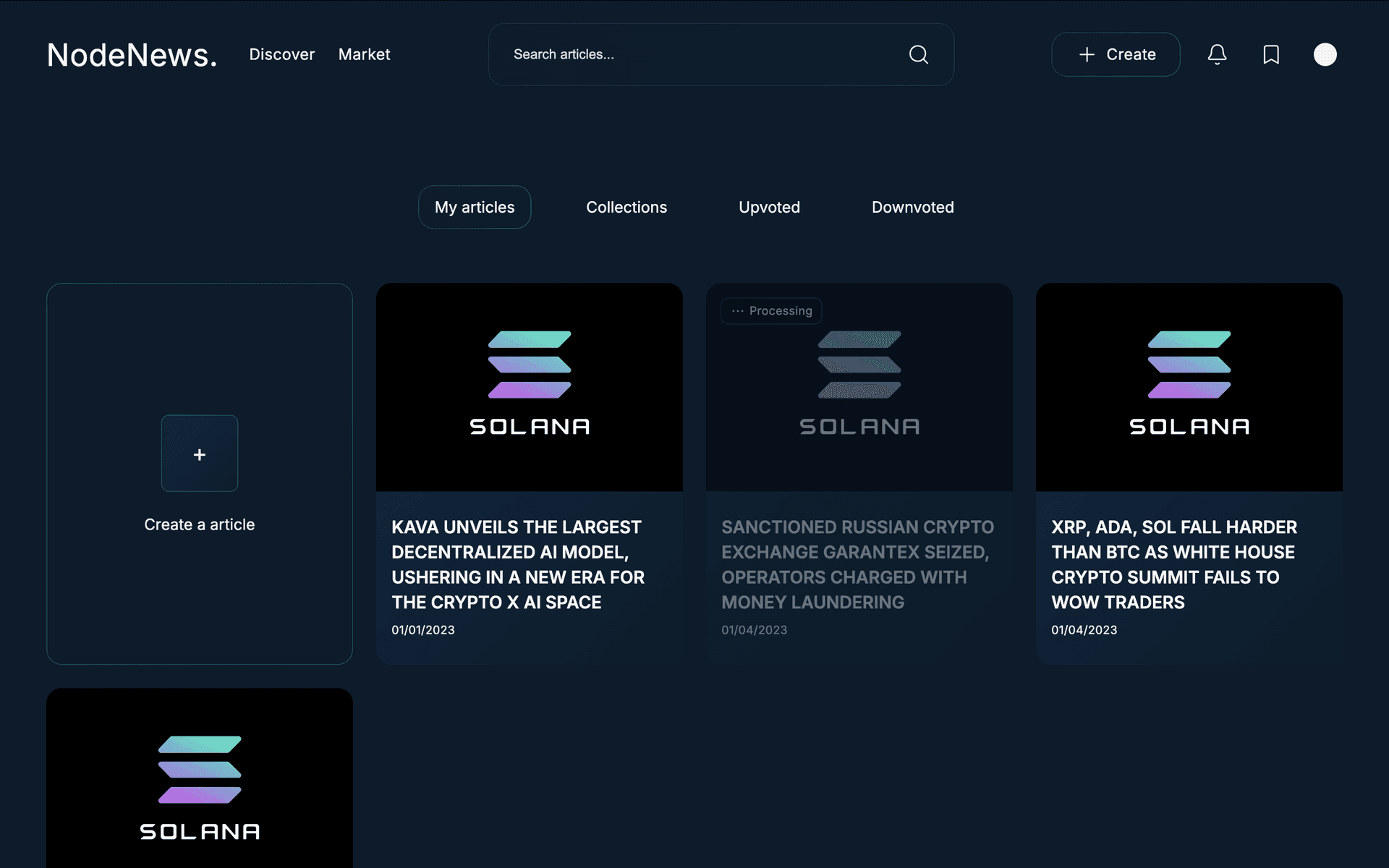Open the user profile avatar

[x=1325, y=54]
